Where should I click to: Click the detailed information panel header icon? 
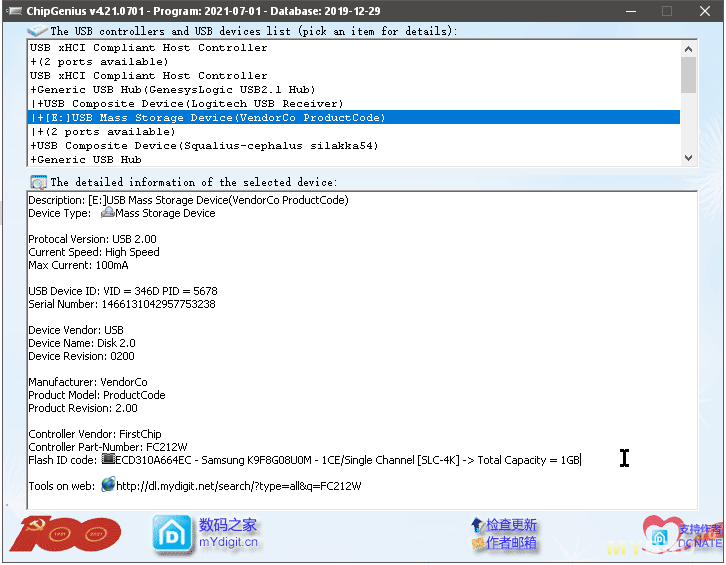pyautogui.click(x=38, y=182)
